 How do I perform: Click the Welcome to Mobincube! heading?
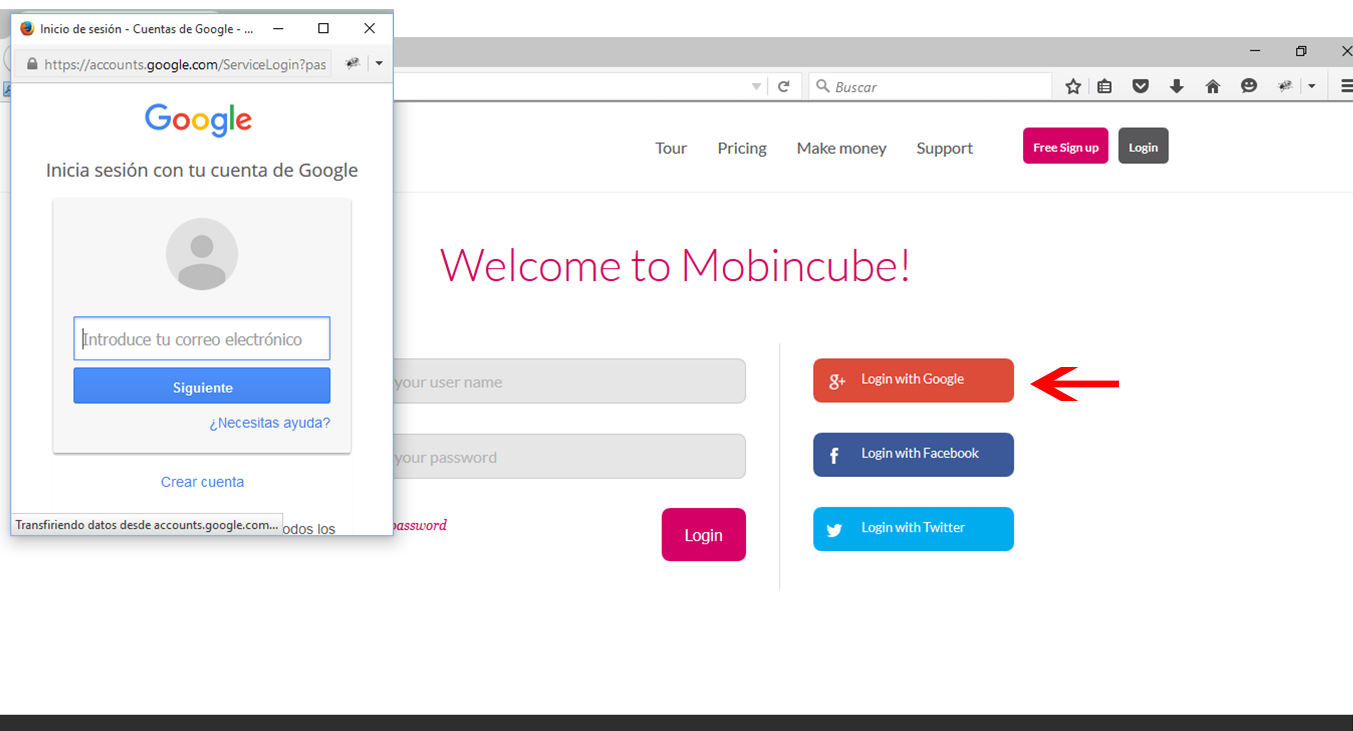pos(675,265)
